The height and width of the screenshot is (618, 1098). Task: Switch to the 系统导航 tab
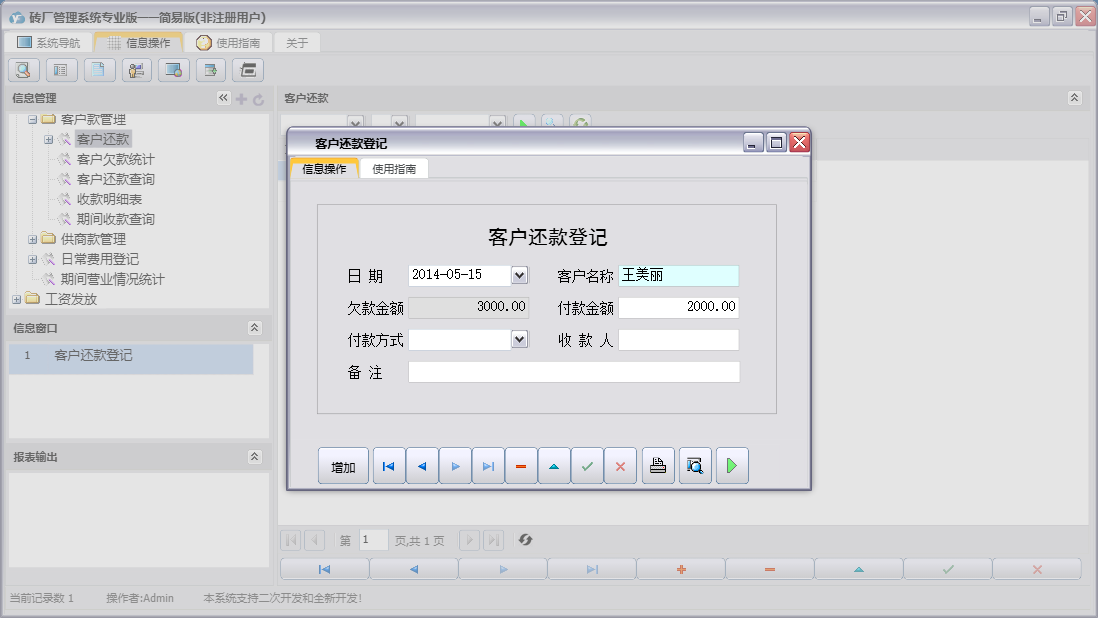pyautogui.click(x=49, y=43)
